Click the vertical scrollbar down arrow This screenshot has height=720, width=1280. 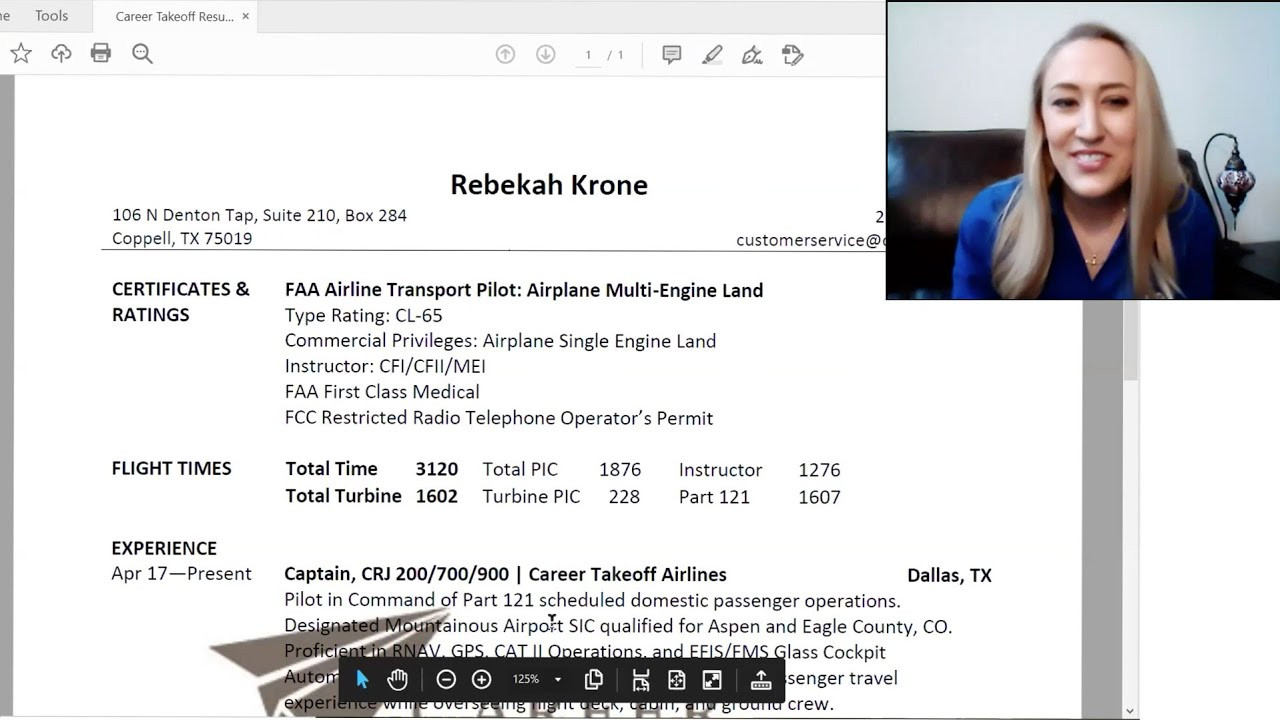[x=1130, y=711]
